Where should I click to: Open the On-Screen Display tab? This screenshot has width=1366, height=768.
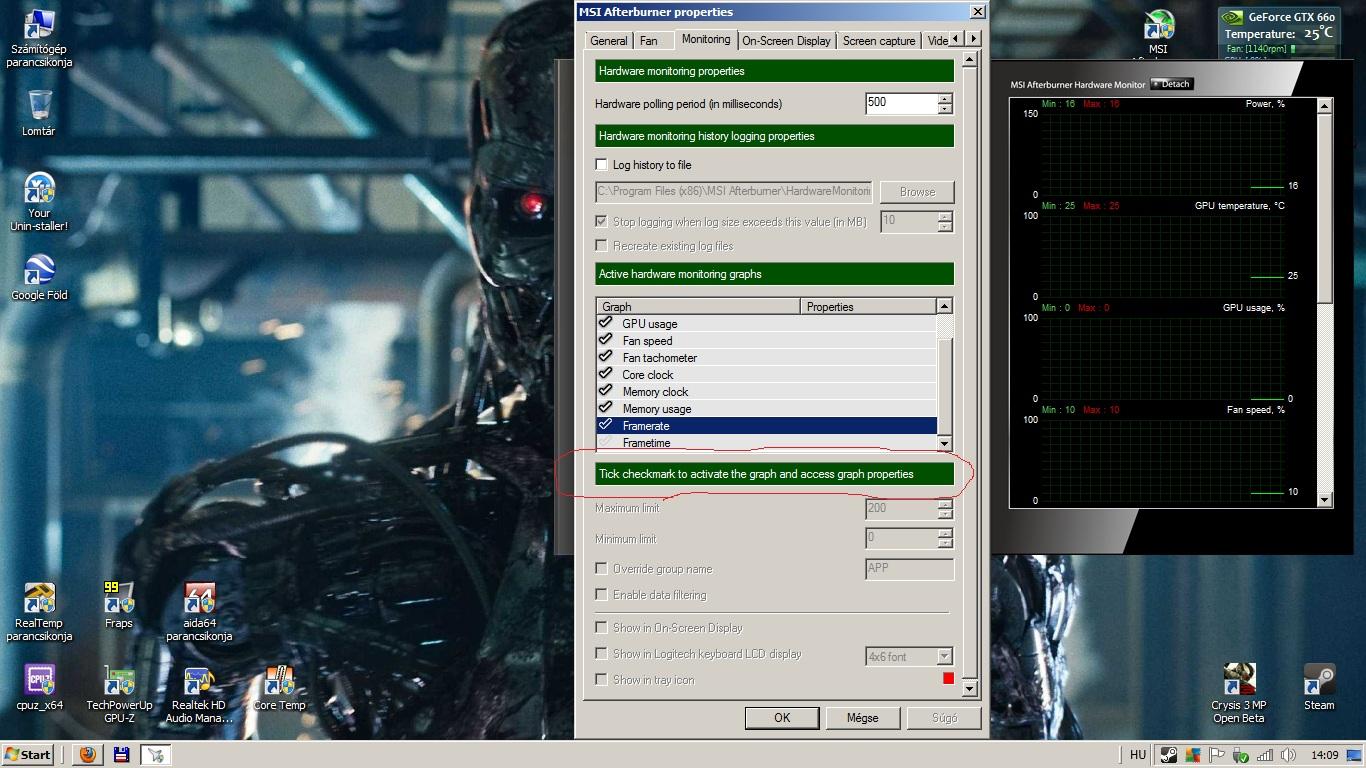tap(786, 41)
